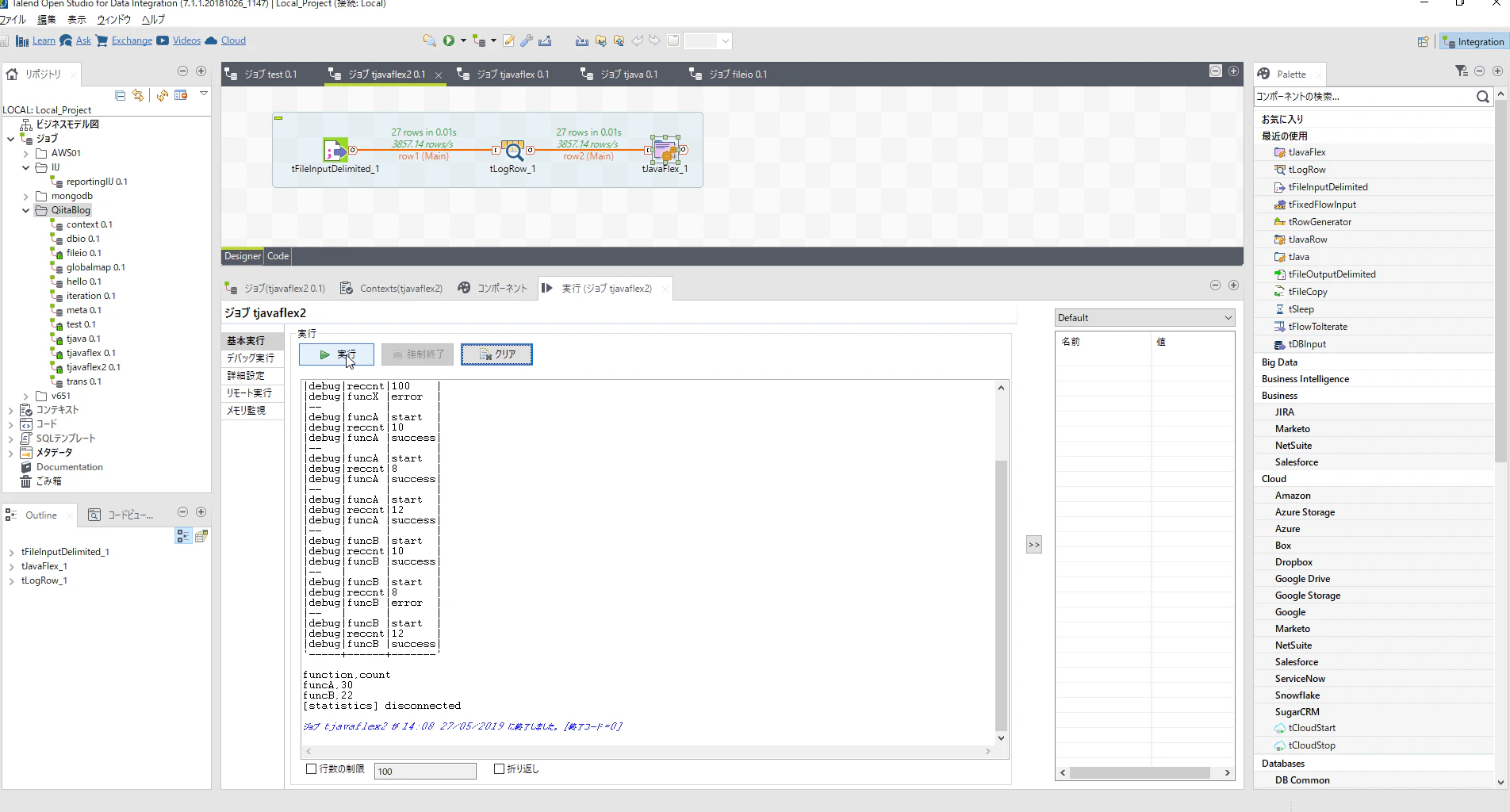The height and width of the screenshot is (812, 1510).
Task: Click the palette filter icon
Action: [1462, 71]
